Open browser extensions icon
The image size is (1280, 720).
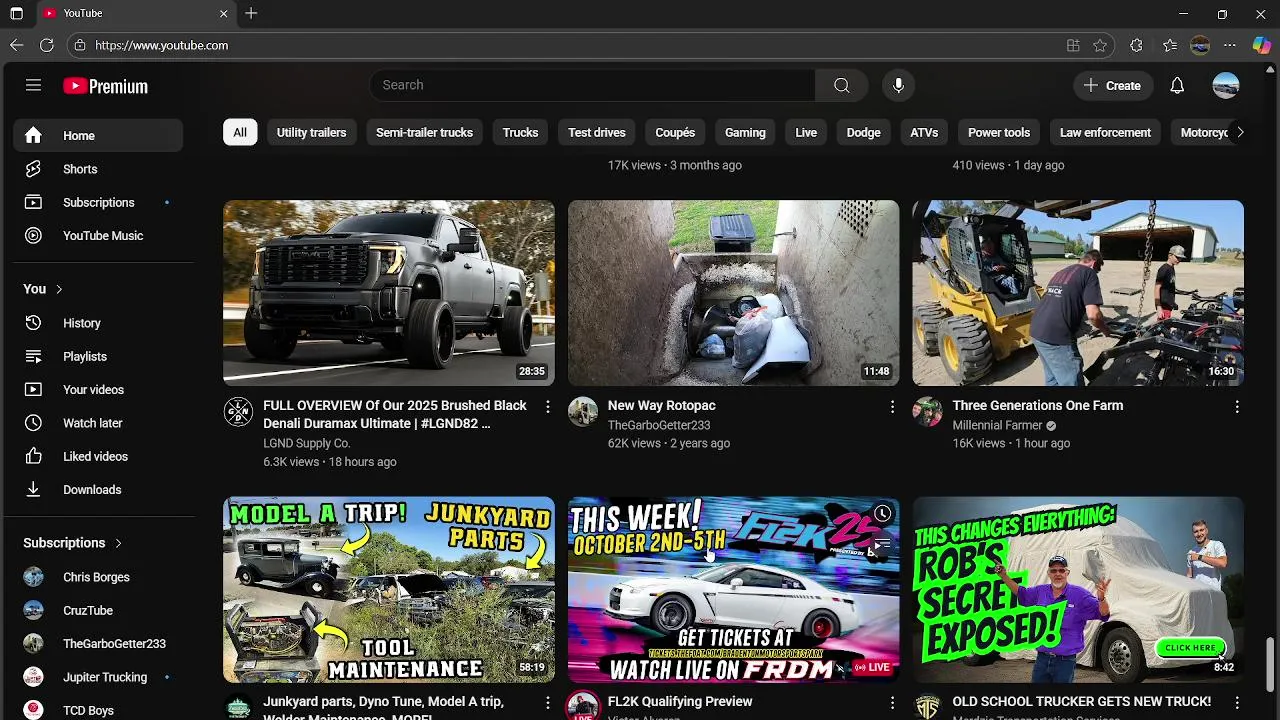pyautogui.click(x=1136, y=45)
